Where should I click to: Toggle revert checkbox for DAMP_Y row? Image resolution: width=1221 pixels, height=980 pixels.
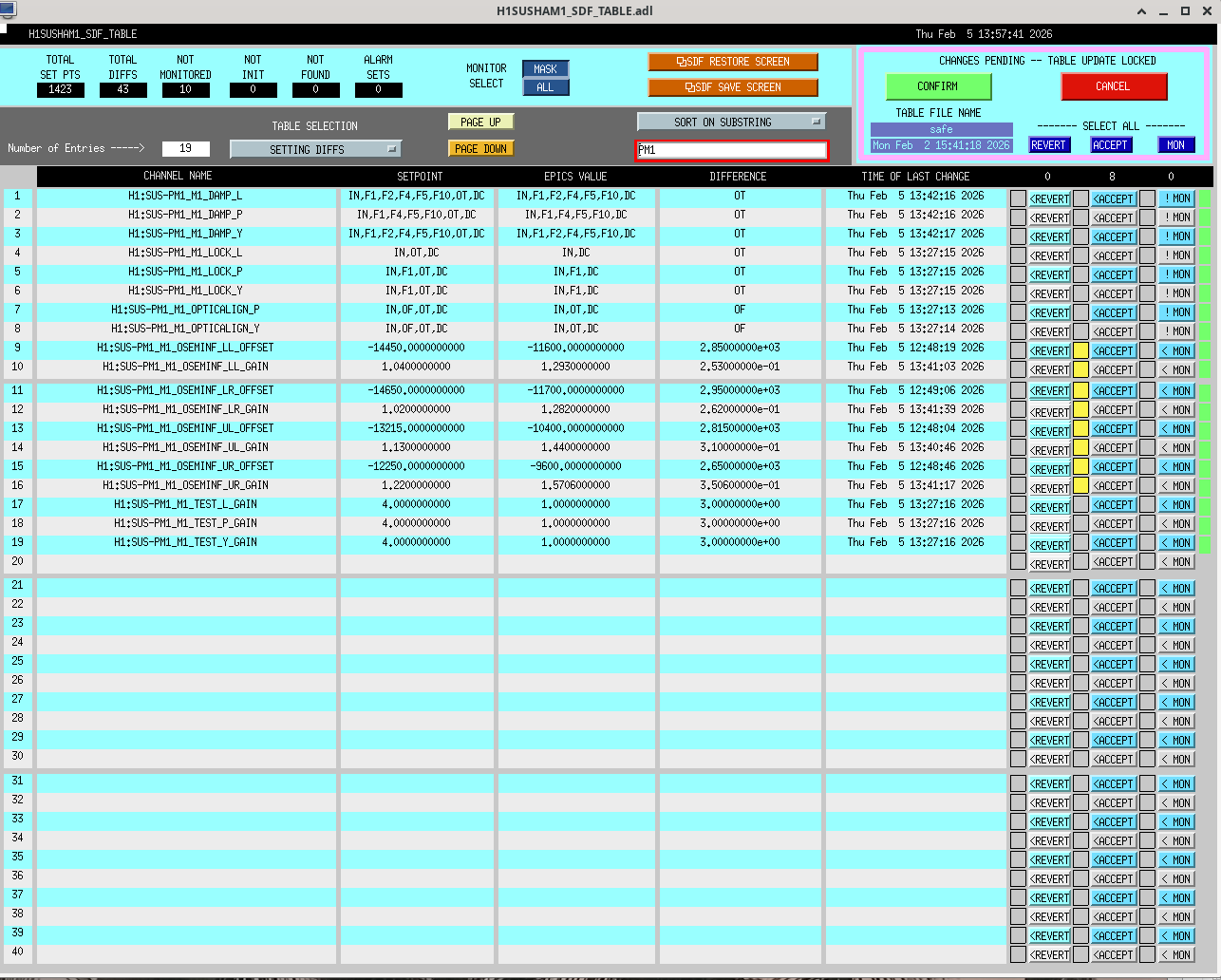coord(1018,236)
